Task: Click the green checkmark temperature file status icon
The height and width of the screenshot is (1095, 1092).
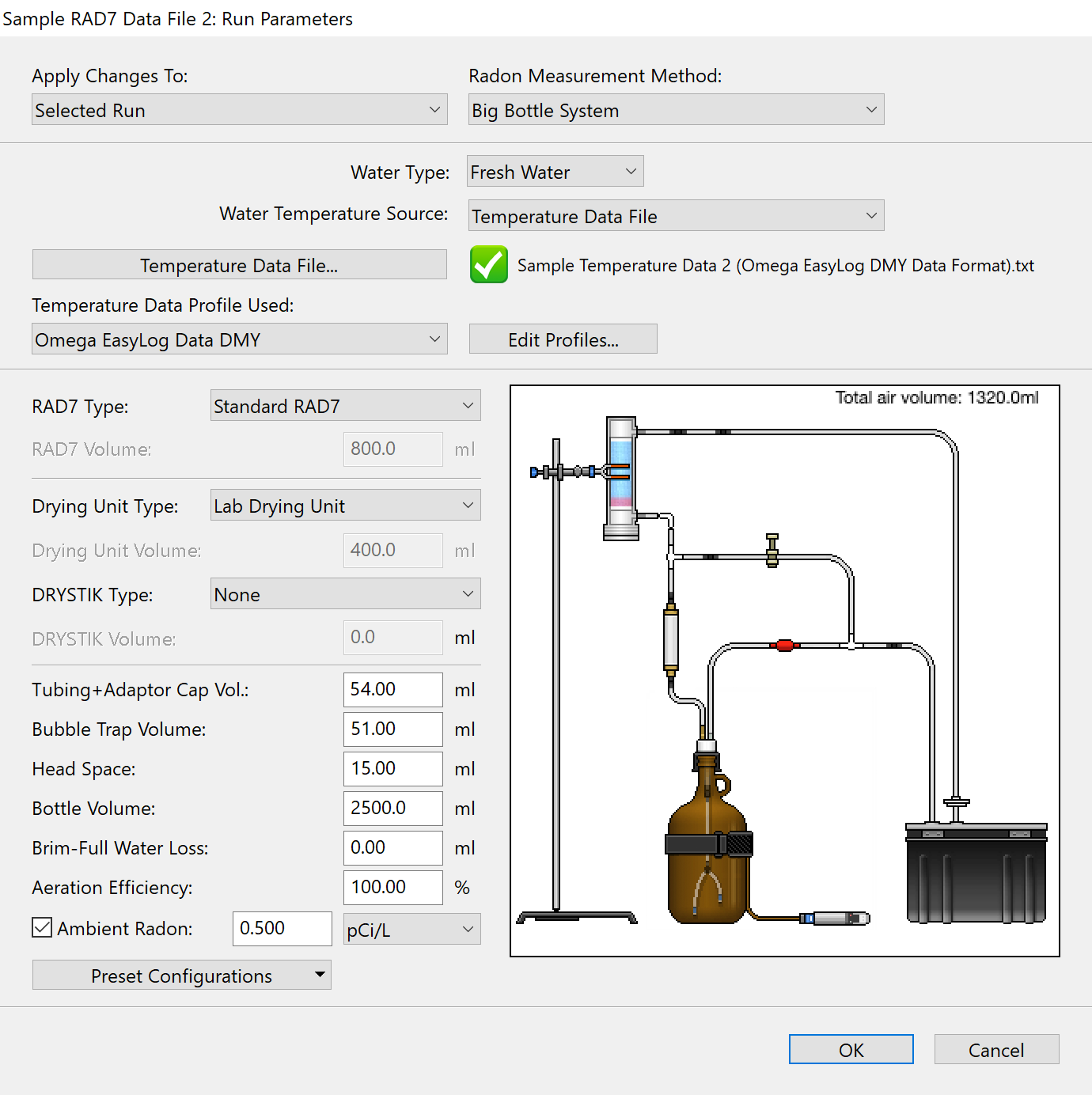Action: pyautogui.click(x=488, y=264)
